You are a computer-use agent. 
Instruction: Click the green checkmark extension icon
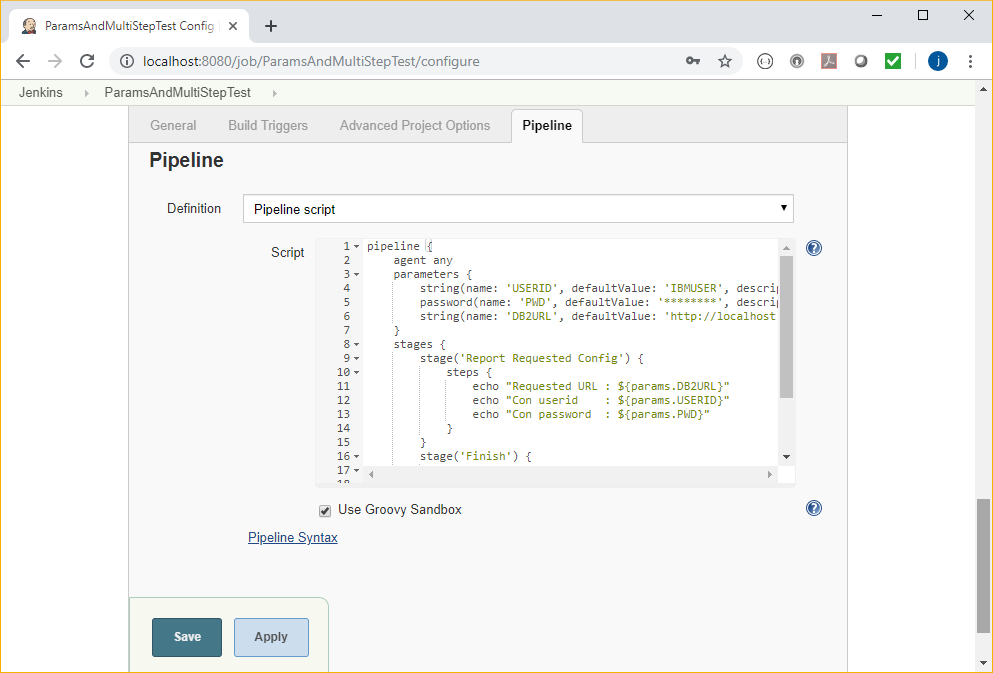893,61
